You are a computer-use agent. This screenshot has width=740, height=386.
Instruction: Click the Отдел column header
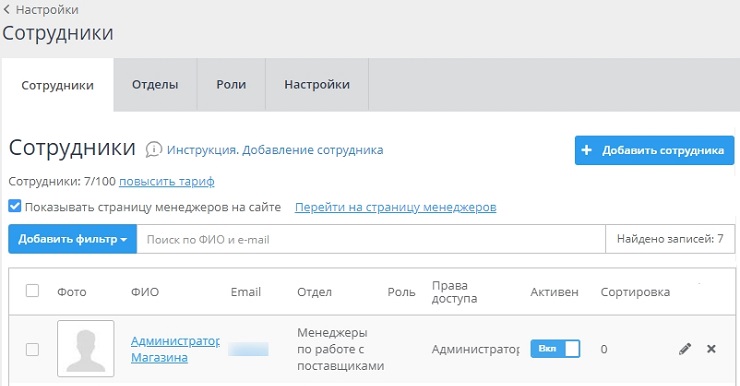(x=314, y=292)
